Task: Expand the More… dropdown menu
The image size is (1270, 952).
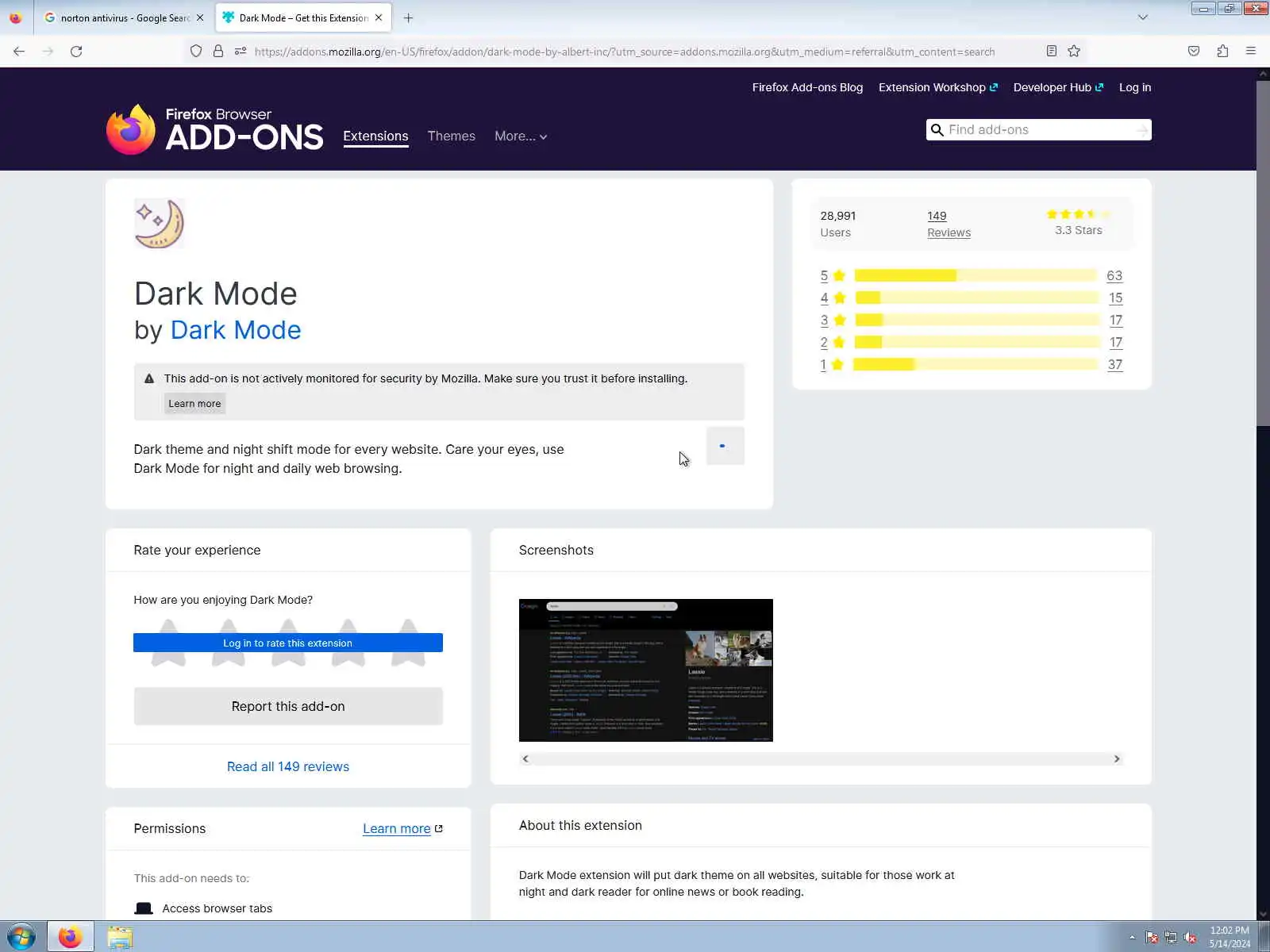Action: click(x=521, y=136)
